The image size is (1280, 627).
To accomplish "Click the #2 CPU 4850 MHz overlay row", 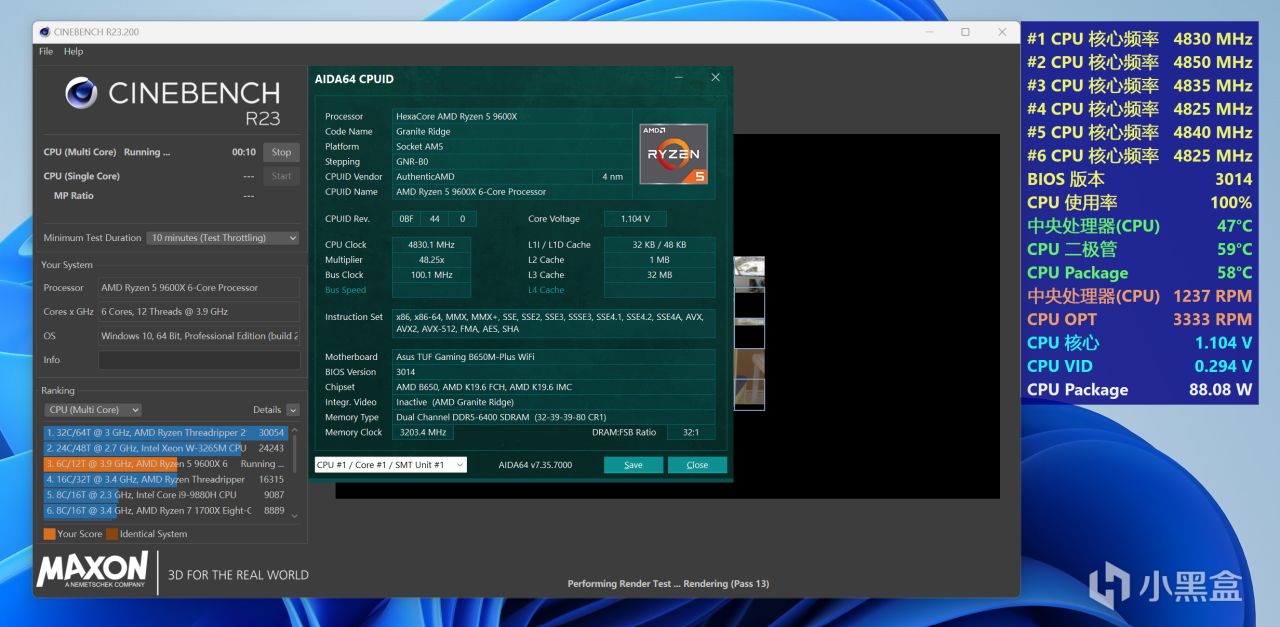I will click(x=1140, y=62).
